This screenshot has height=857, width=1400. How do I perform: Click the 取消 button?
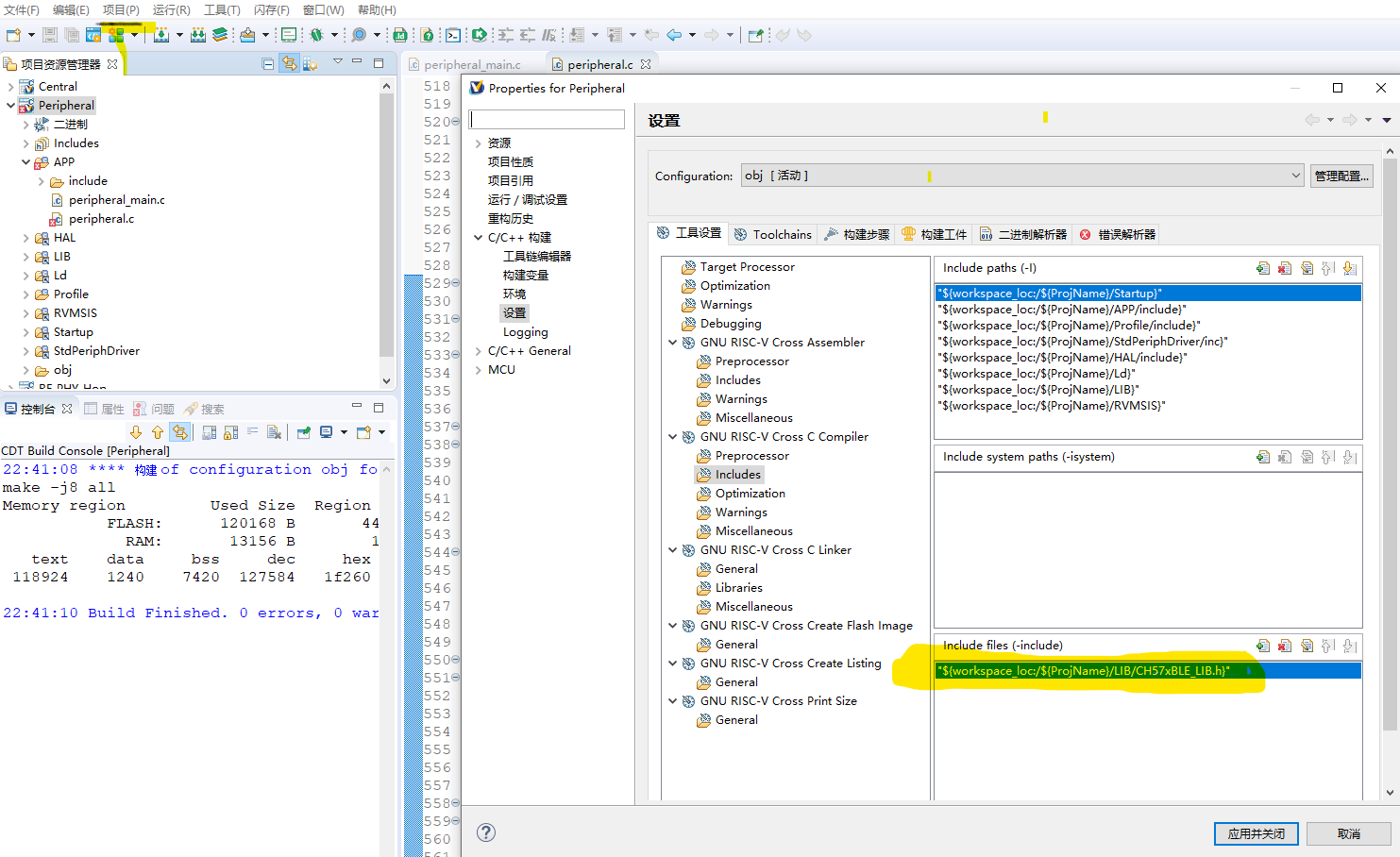point(1349,833)
